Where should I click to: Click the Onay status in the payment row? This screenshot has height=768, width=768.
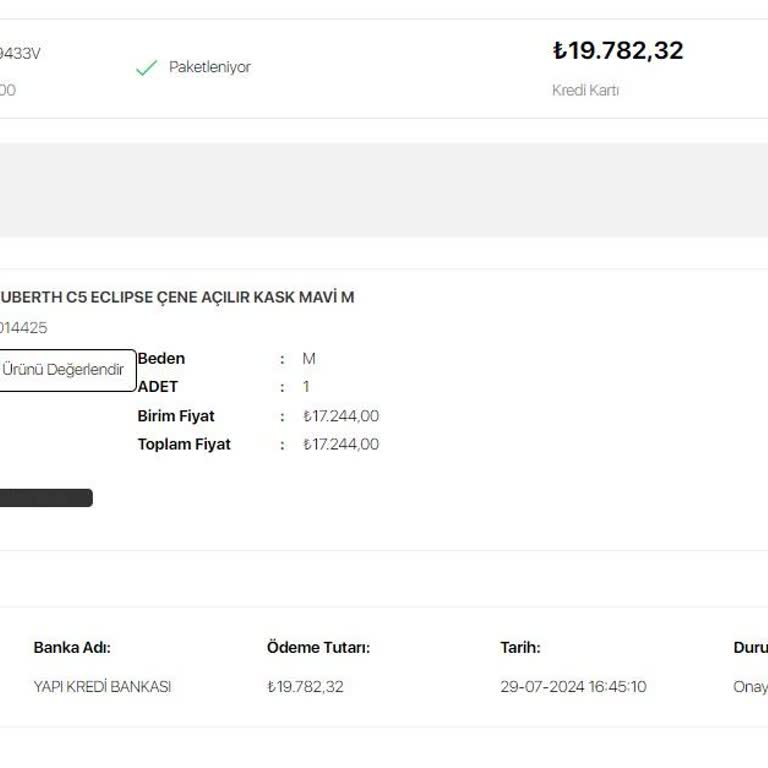point(750,687)
